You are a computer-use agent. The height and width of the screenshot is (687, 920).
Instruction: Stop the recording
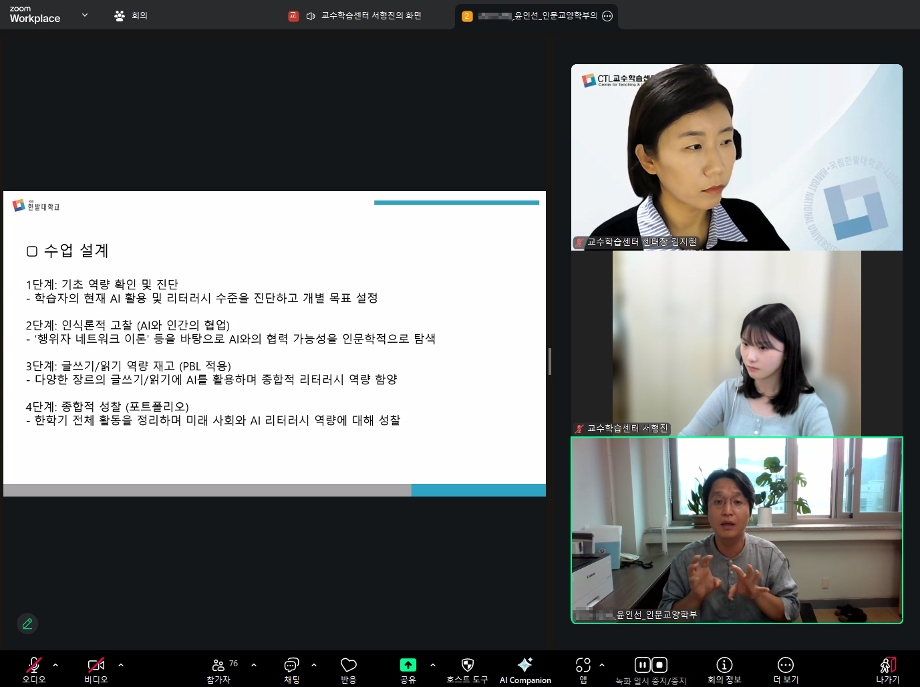point(659,665)
